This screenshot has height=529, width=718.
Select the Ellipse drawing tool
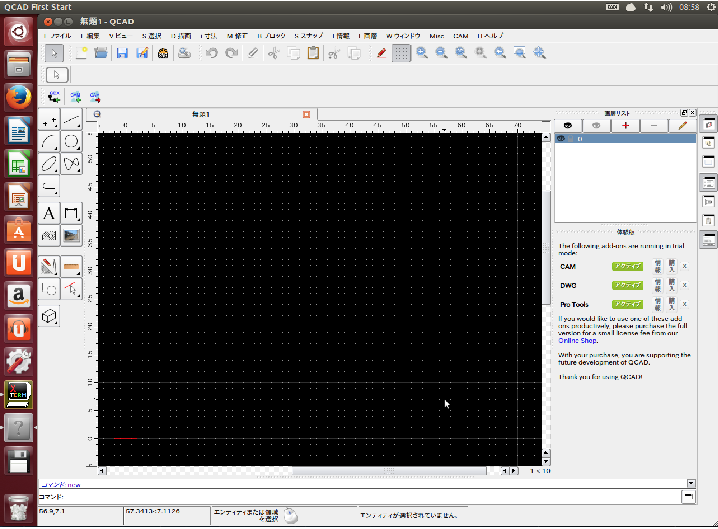49,164
